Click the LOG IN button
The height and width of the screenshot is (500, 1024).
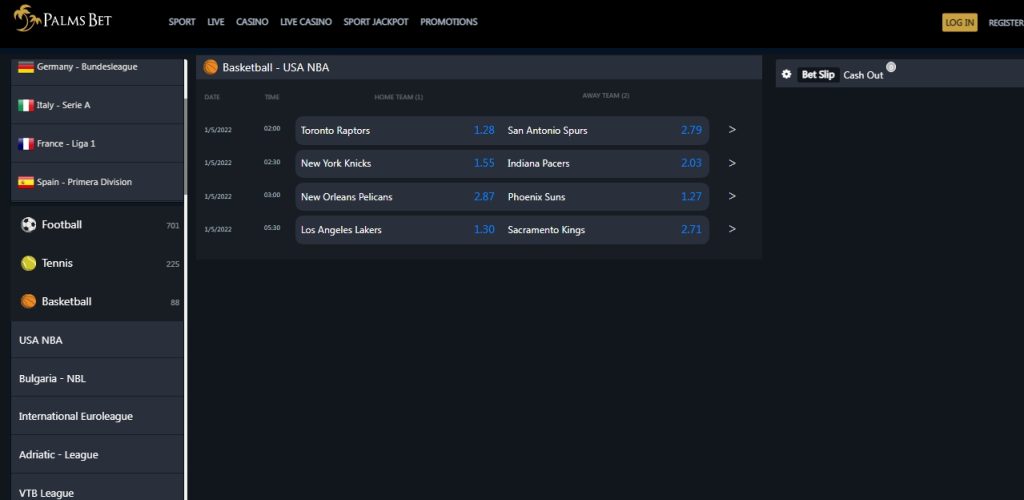coord(959,22)
